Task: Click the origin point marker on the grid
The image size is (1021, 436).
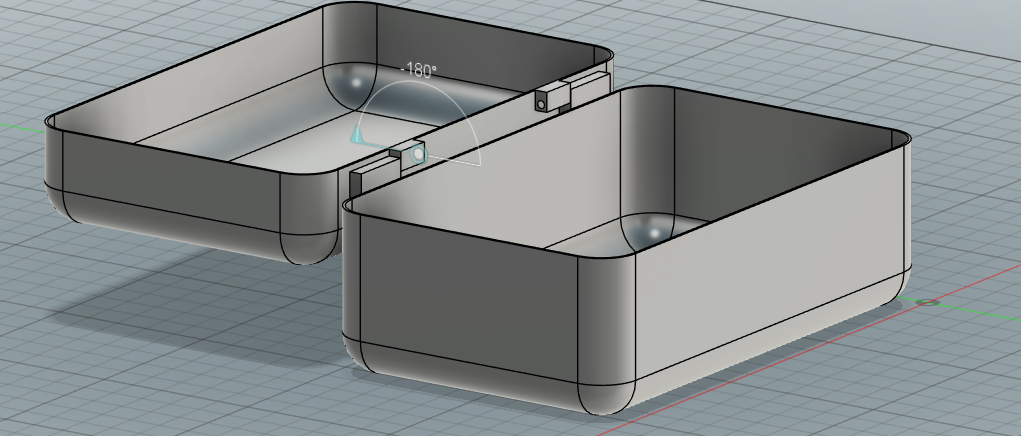Action: tap(927, 303)
